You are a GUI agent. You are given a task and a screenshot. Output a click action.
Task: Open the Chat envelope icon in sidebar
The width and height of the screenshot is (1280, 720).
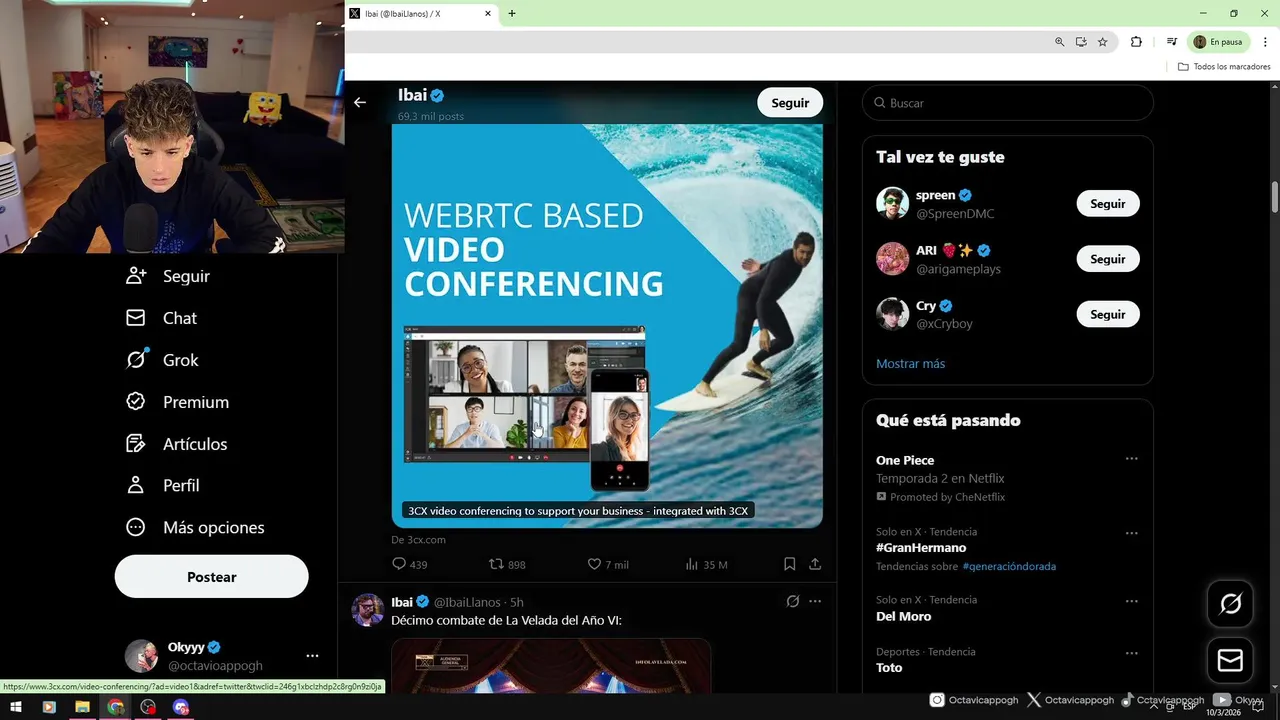click(136, 318)
